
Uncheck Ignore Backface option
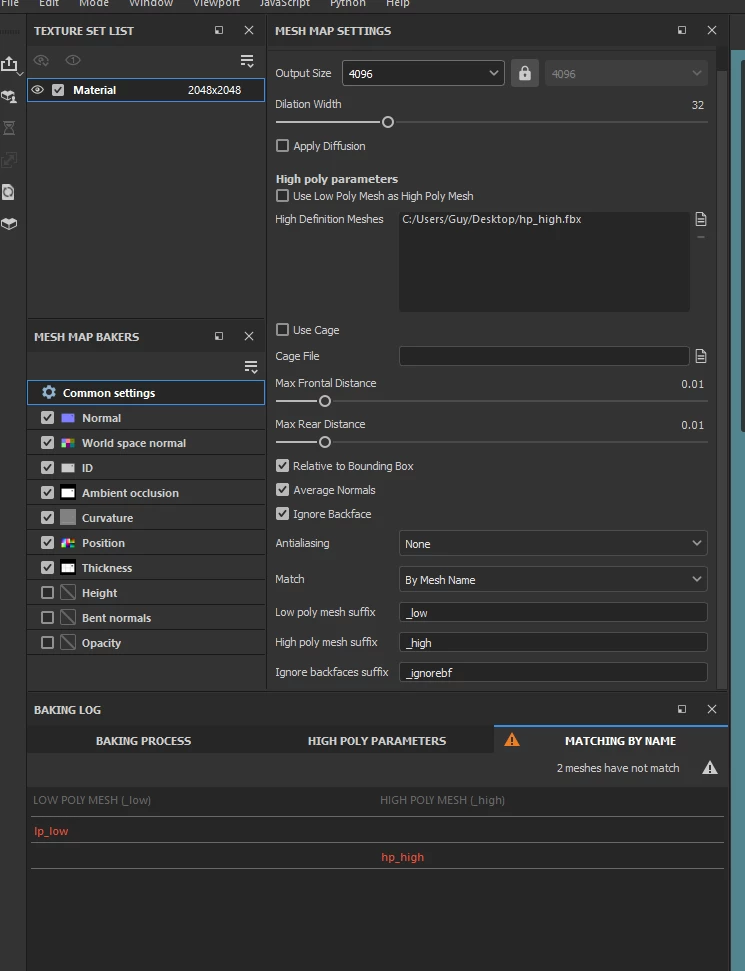coord(282,514)
